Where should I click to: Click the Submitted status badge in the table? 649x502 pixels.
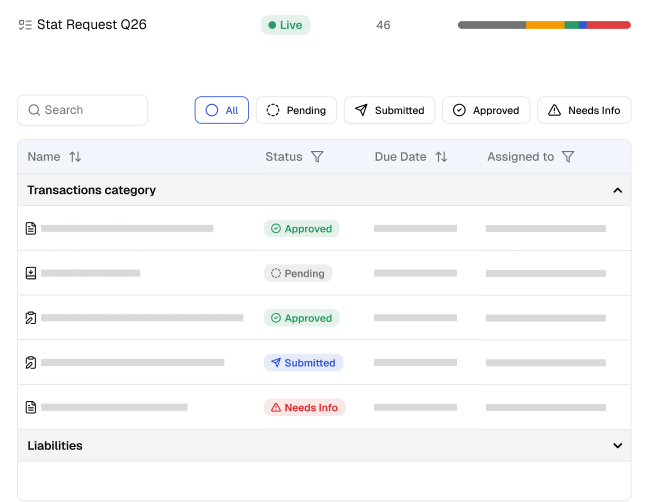303,363
